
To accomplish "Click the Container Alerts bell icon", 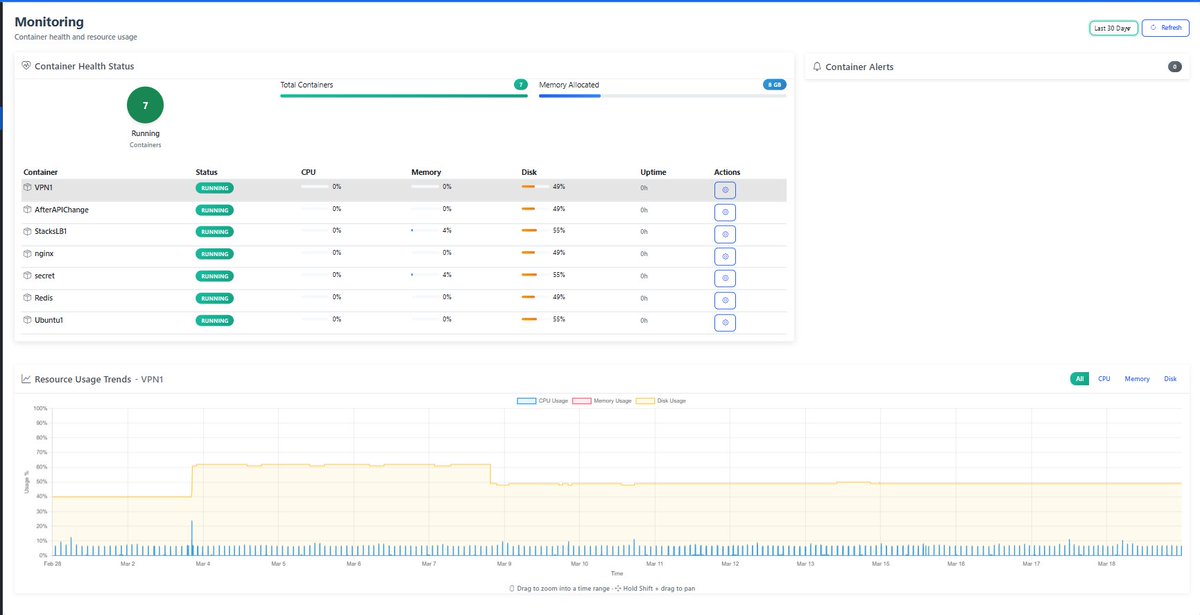I will (816, 65).
